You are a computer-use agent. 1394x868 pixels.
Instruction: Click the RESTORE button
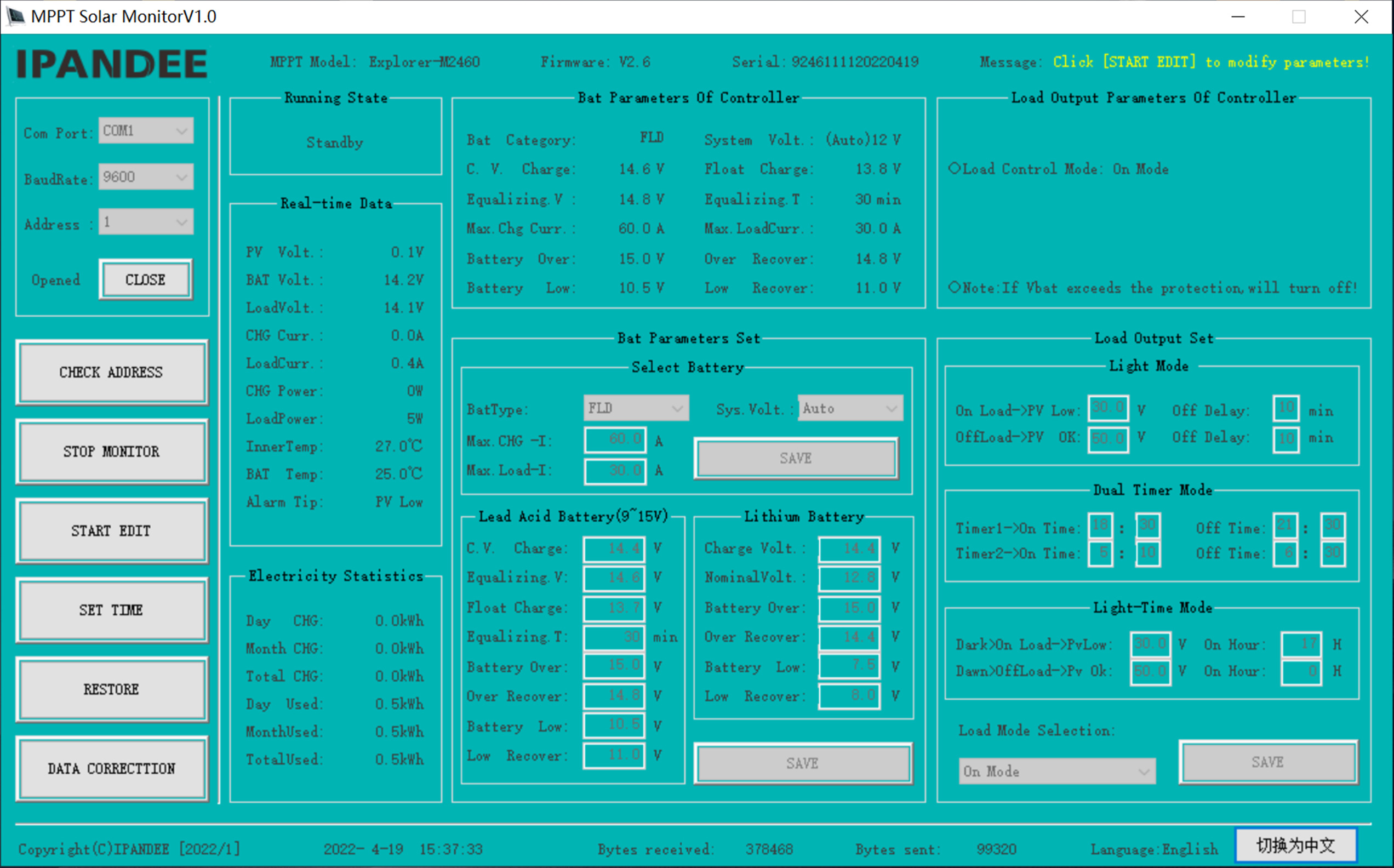112,689
